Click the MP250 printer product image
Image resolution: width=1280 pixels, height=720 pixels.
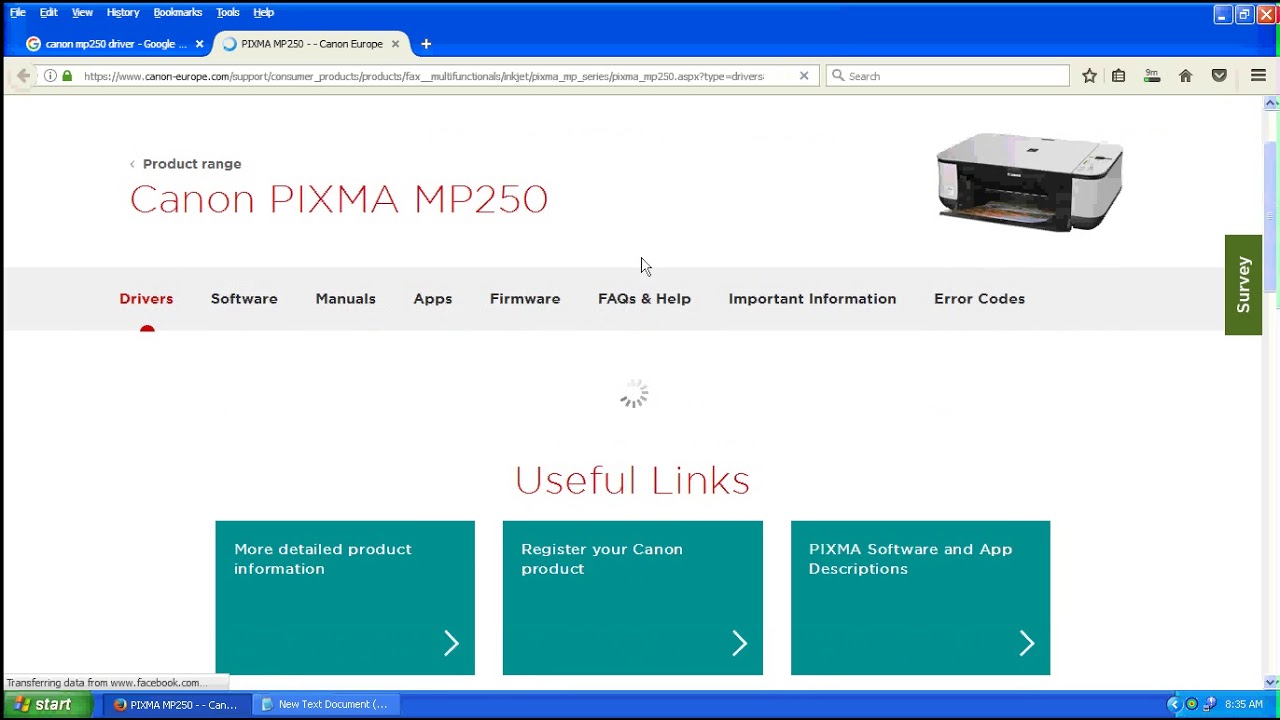tap(1030, 181)
